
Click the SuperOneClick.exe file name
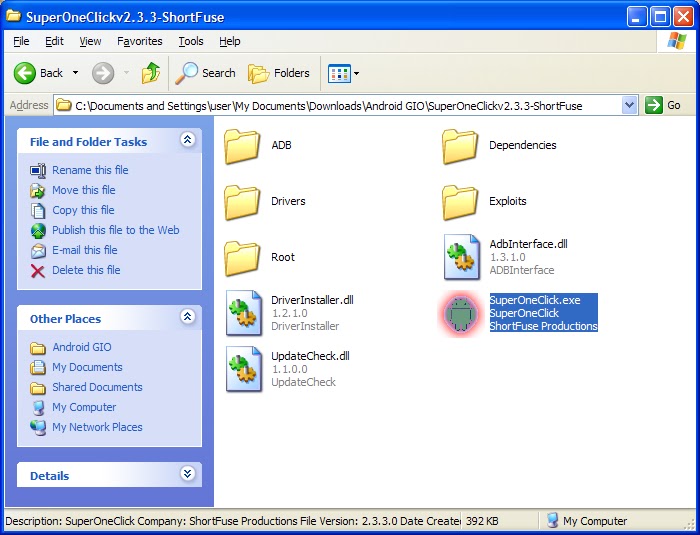click(535, 300)
